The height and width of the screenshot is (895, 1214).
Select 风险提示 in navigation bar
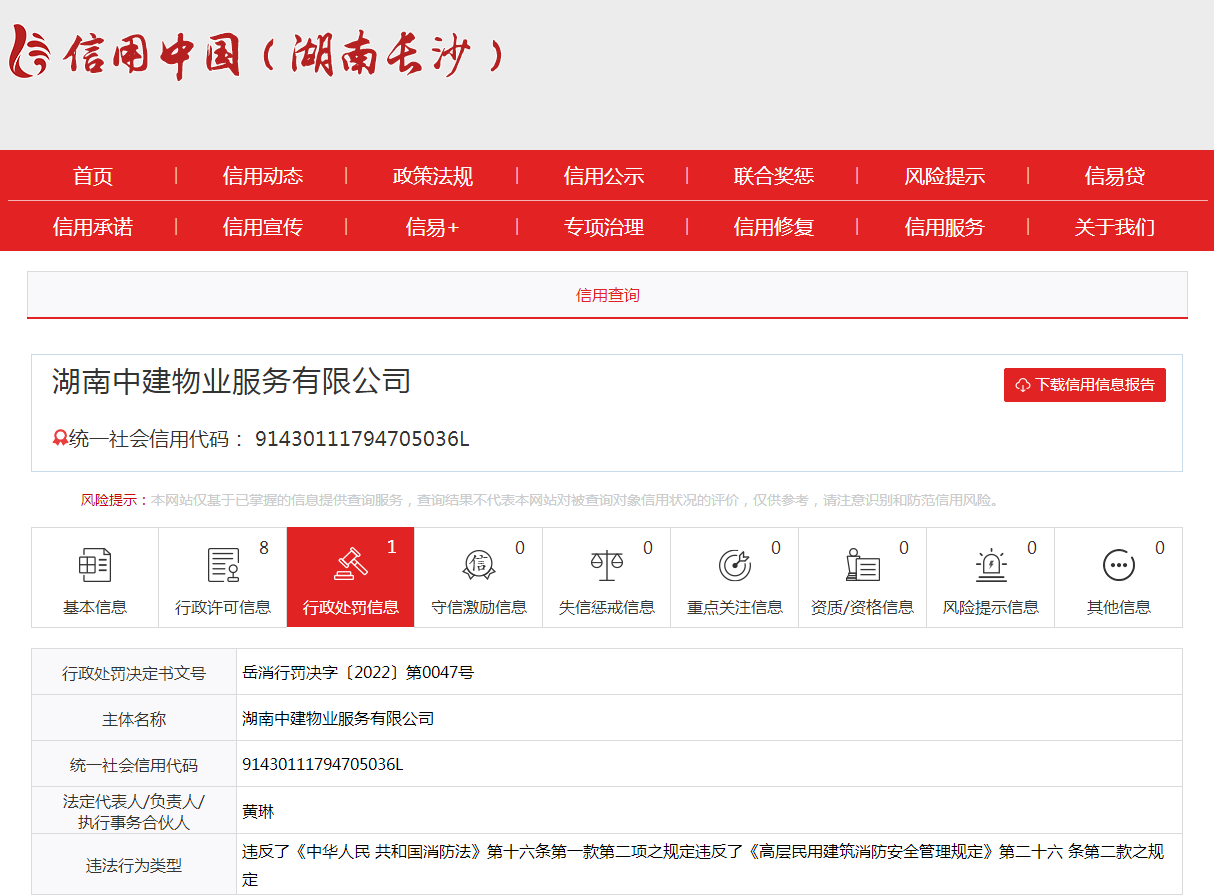tap(945, 176)
